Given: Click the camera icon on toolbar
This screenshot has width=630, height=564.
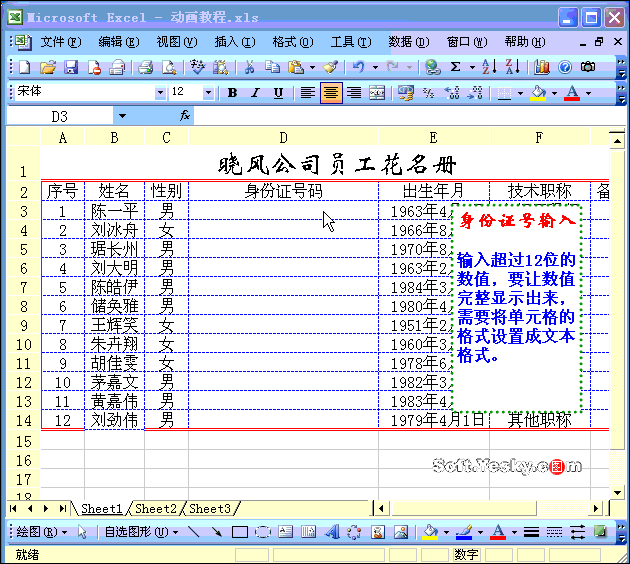Looking at the screenshot, I should 588,67.
